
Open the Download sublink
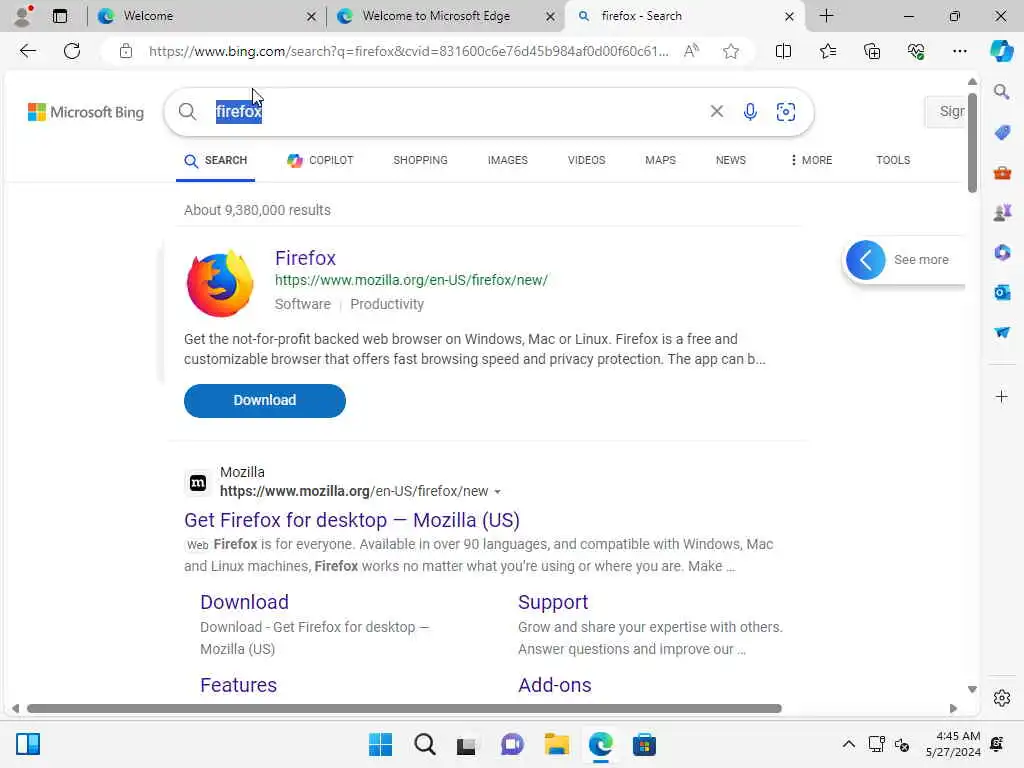click(x=244, y=601)
